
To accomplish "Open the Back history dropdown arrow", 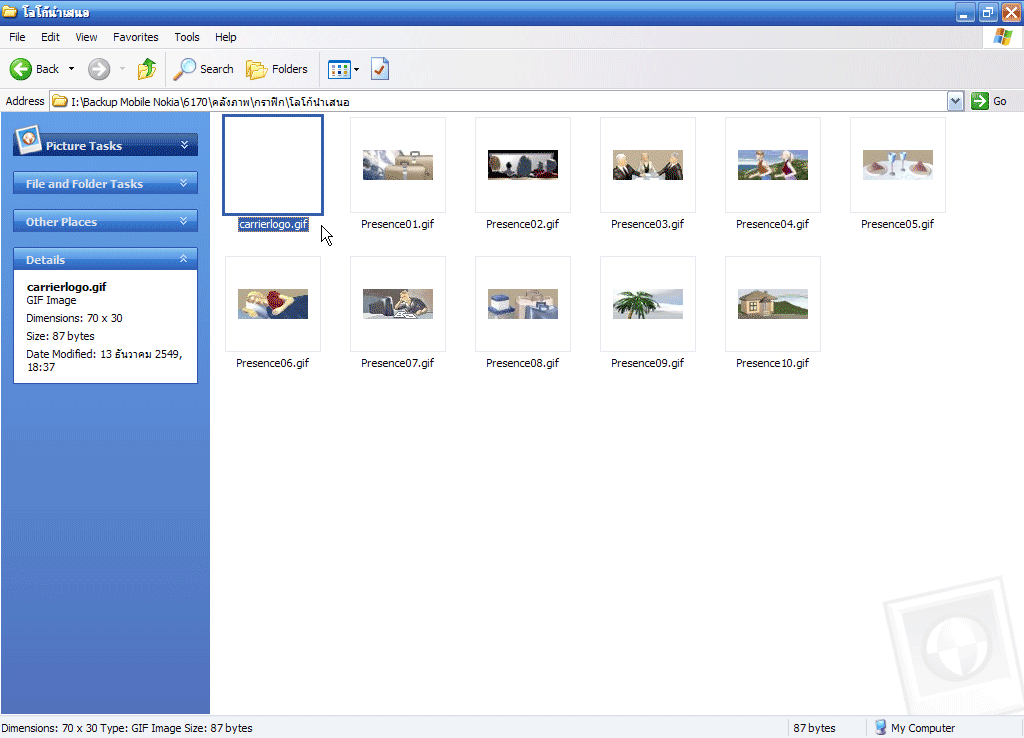I will pos(71,69).
